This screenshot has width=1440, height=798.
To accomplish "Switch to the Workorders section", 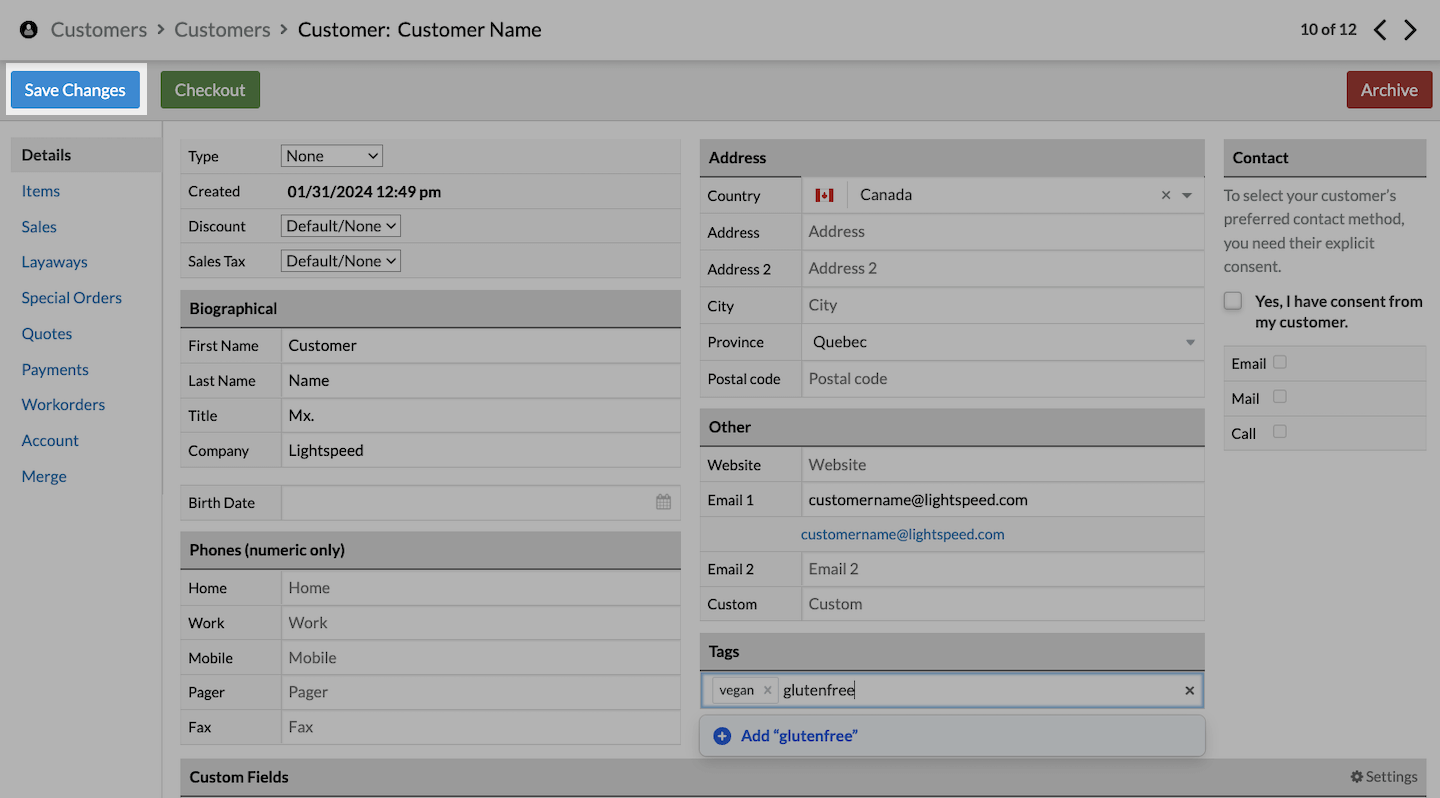I will coord(63,405).
